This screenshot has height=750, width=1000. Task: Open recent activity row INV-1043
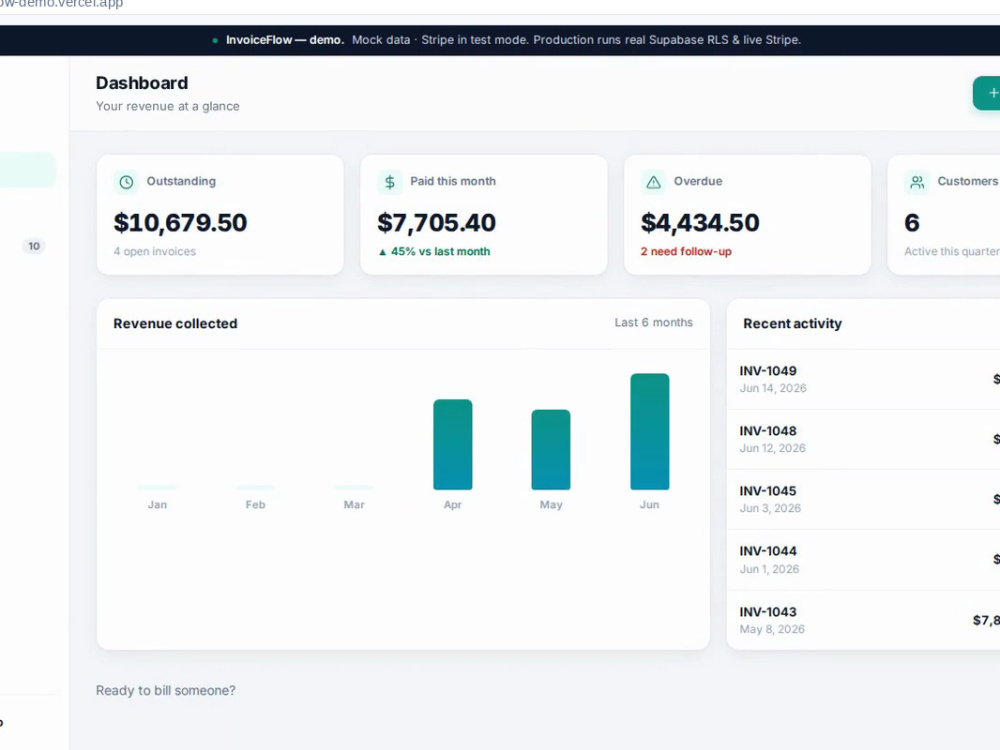864,620
